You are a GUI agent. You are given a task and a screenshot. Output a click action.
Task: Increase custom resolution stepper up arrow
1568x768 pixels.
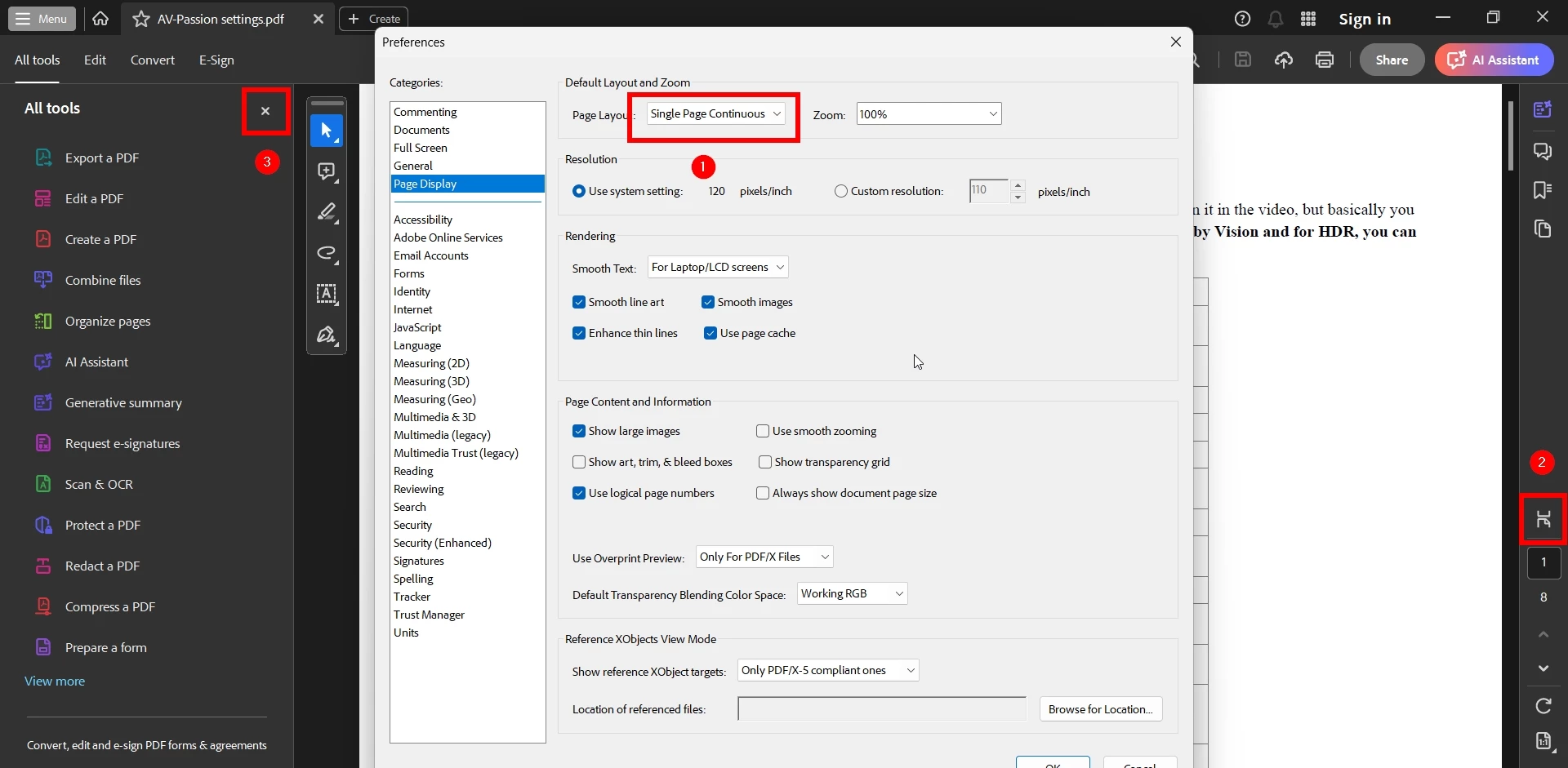(1018, 186)
